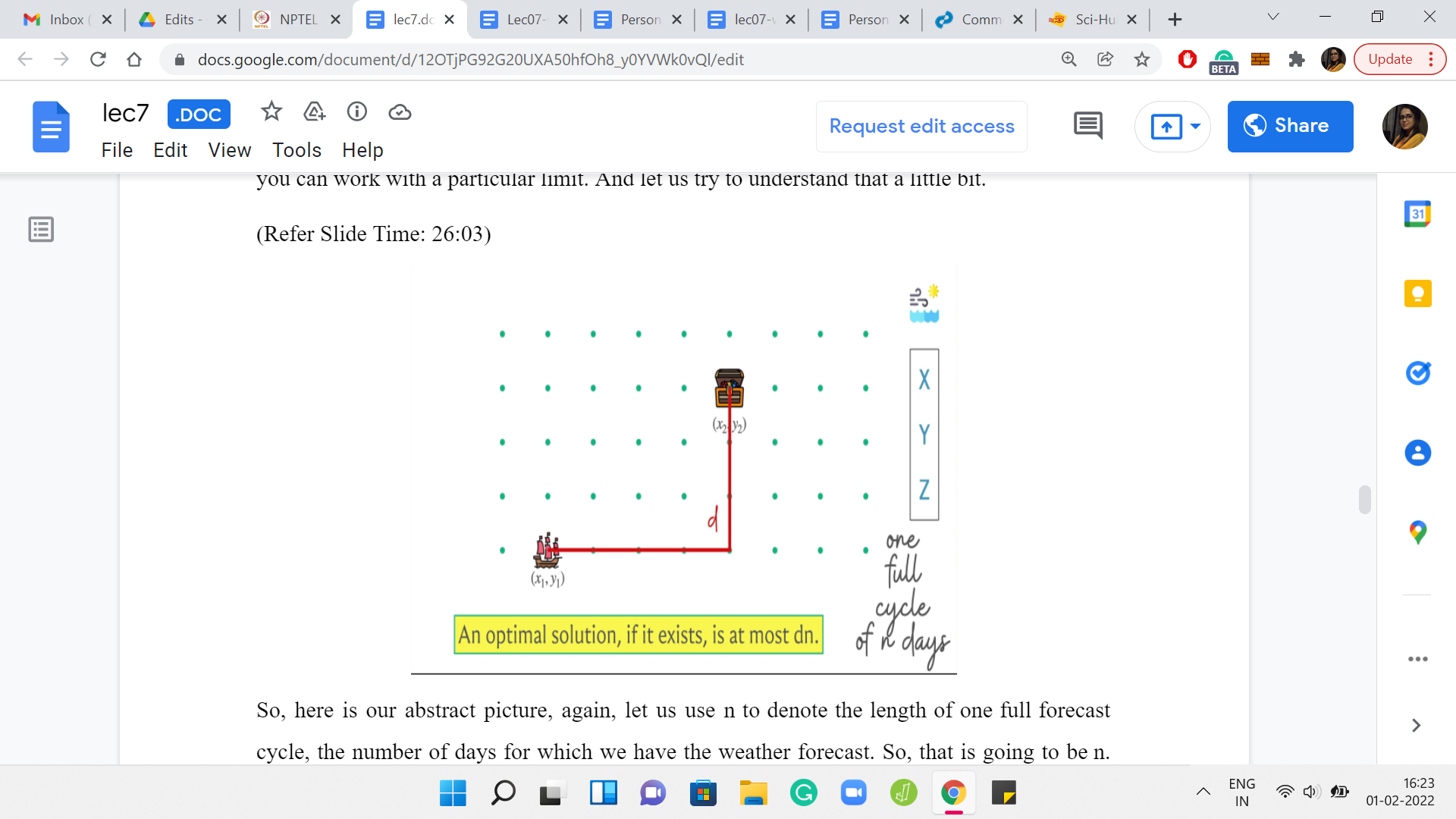Bookmark this page with star icon
The image size is (1456, 819).
pyautogui.click(x=1141, y=59)
